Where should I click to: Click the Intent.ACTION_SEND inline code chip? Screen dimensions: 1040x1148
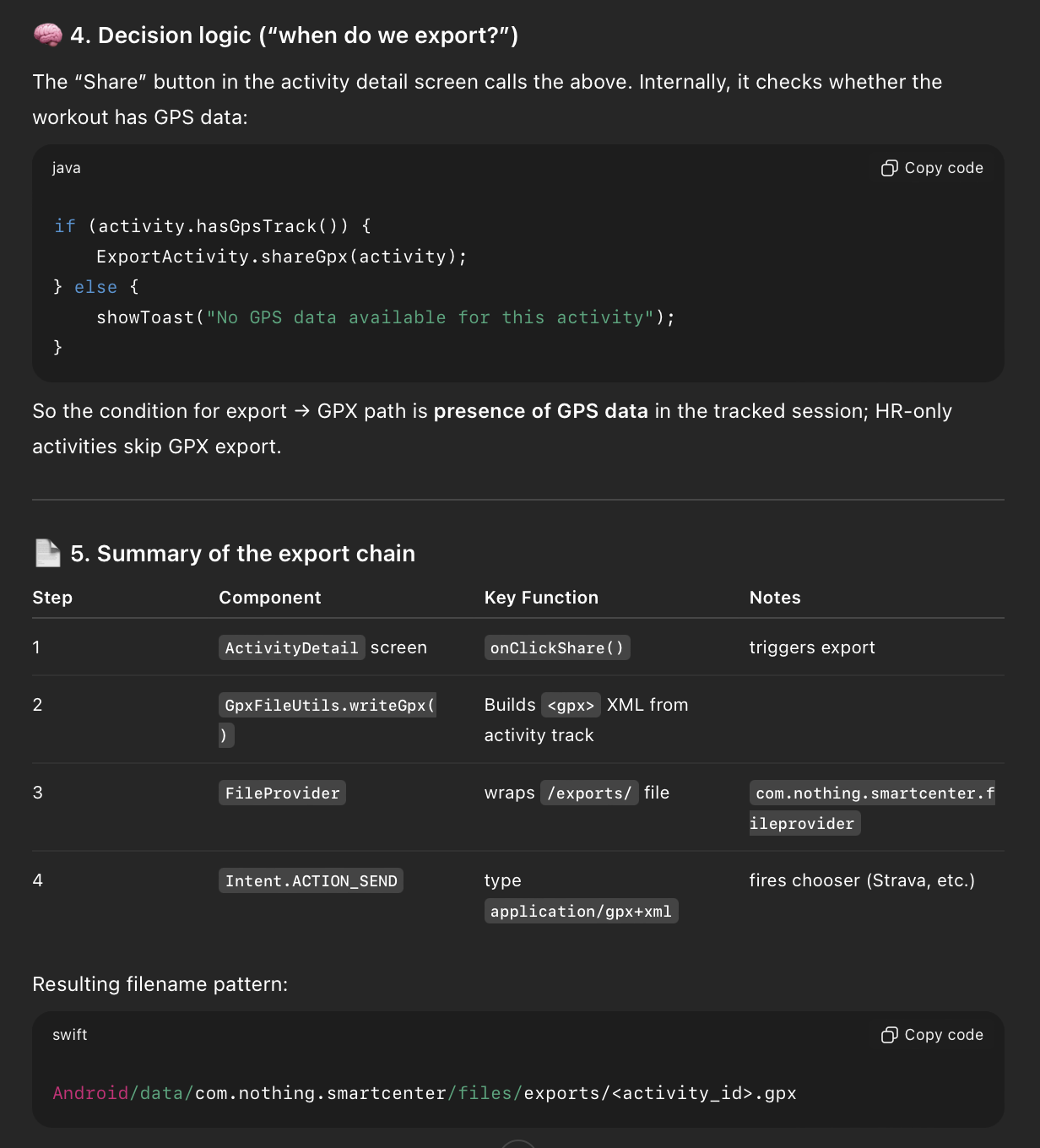point(311,880)
